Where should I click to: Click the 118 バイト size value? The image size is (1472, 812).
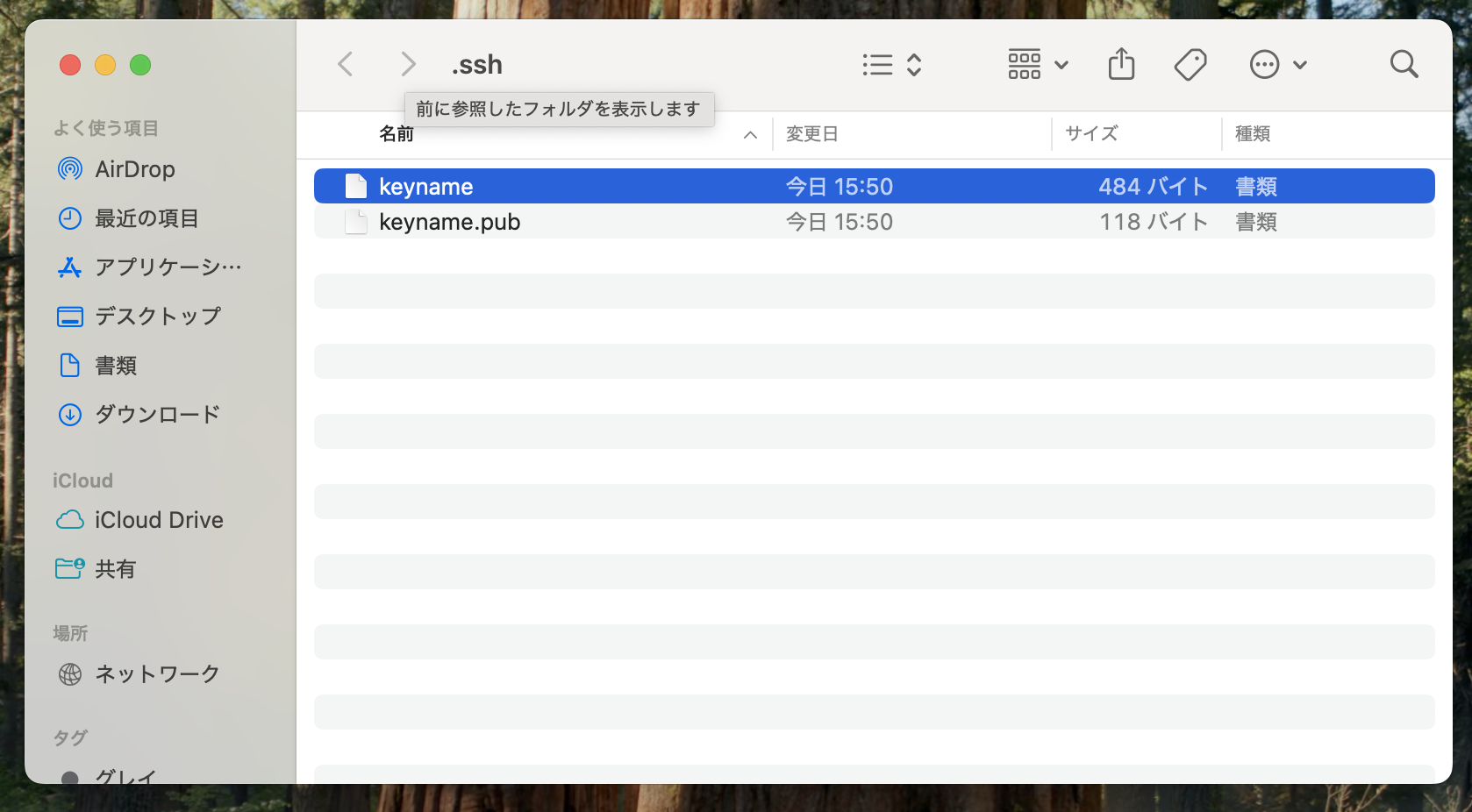tap(1154, 221)
